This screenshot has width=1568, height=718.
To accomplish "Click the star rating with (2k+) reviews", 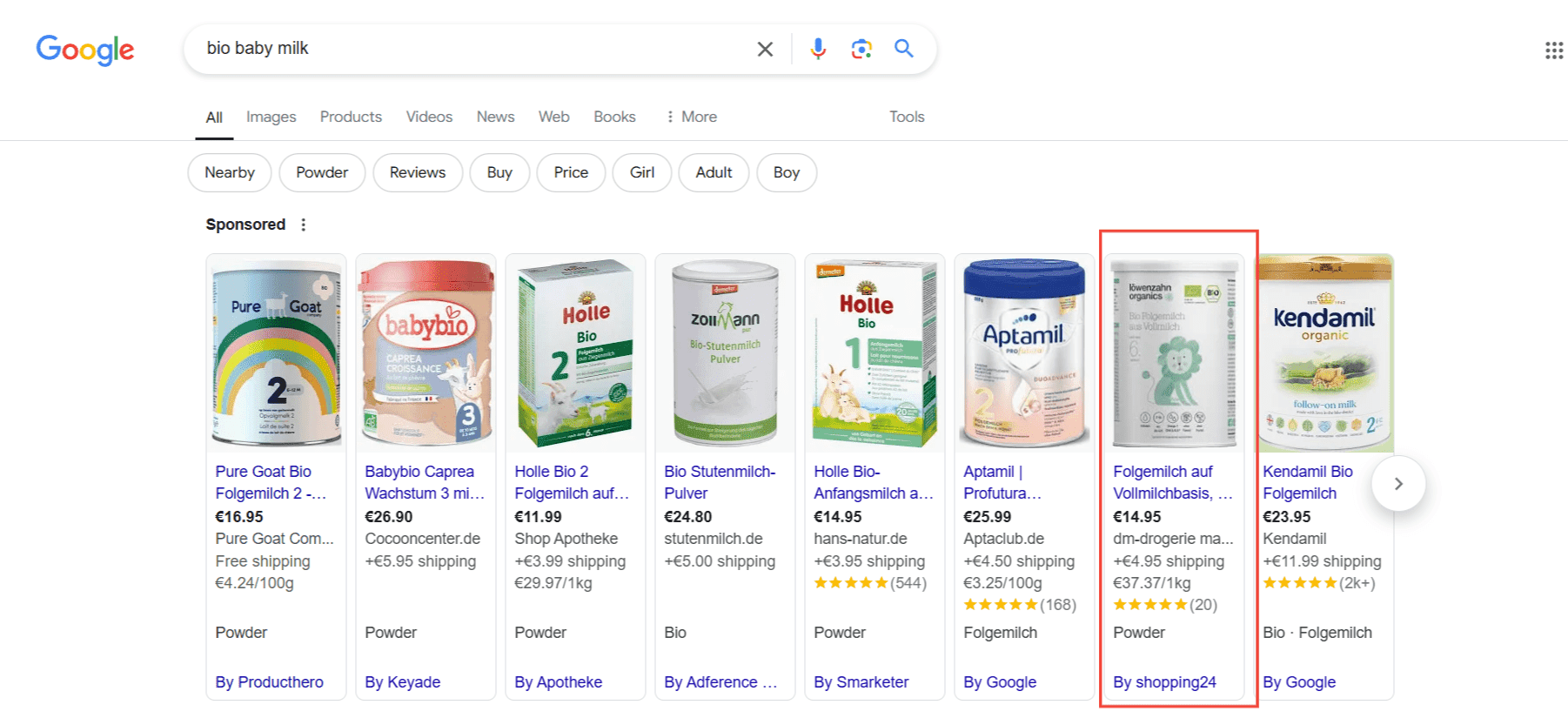I will (x=1319, y=583).
